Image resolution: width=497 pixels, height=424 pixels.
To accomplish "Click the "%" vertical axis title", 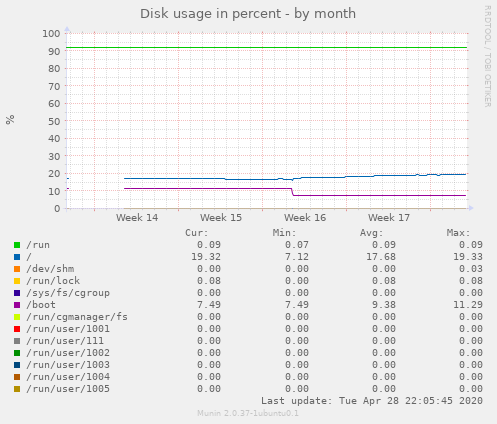I will (10, 120).
